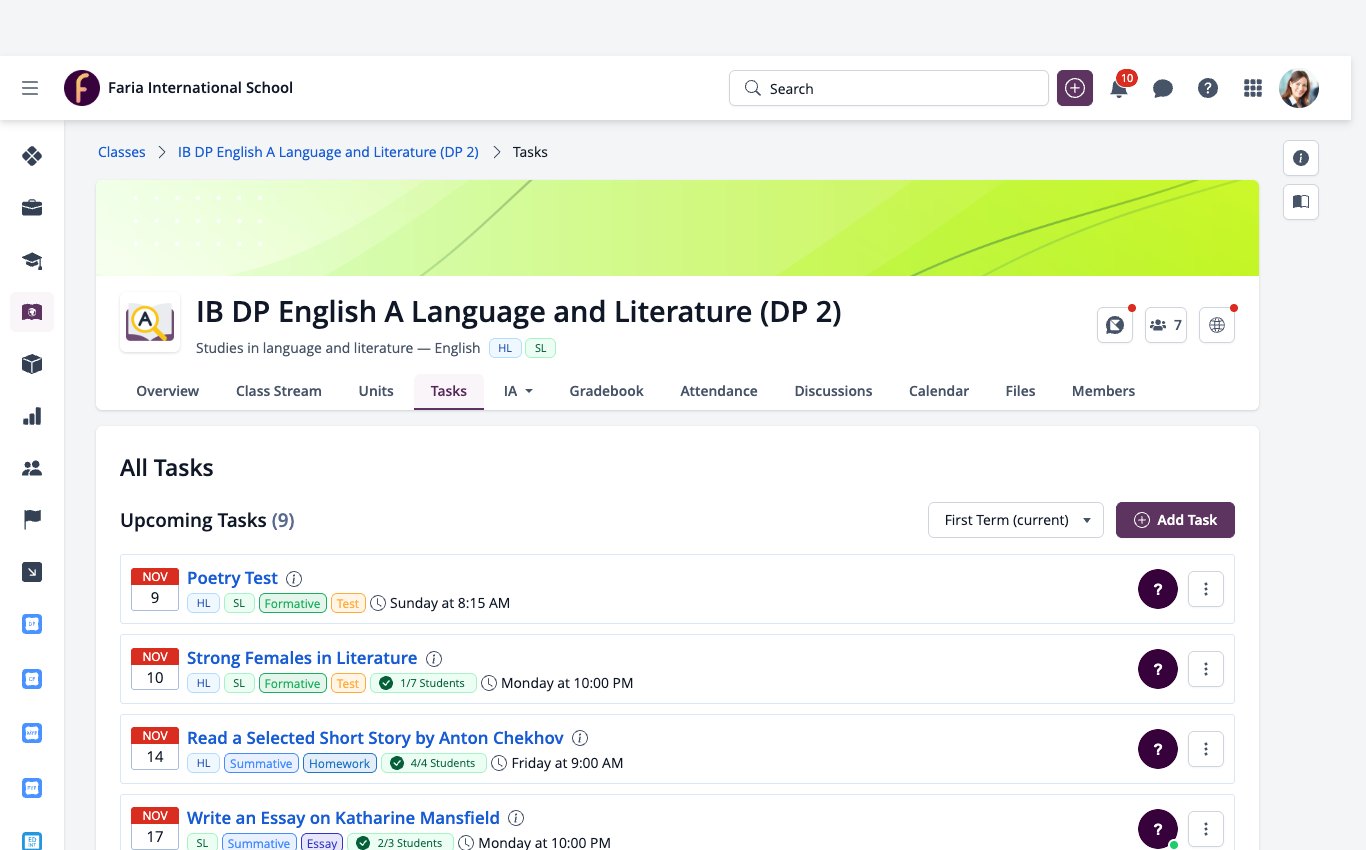Open the messages chat bubble icon
This screenshot has height=850, width=1366.
[1163, 88]
